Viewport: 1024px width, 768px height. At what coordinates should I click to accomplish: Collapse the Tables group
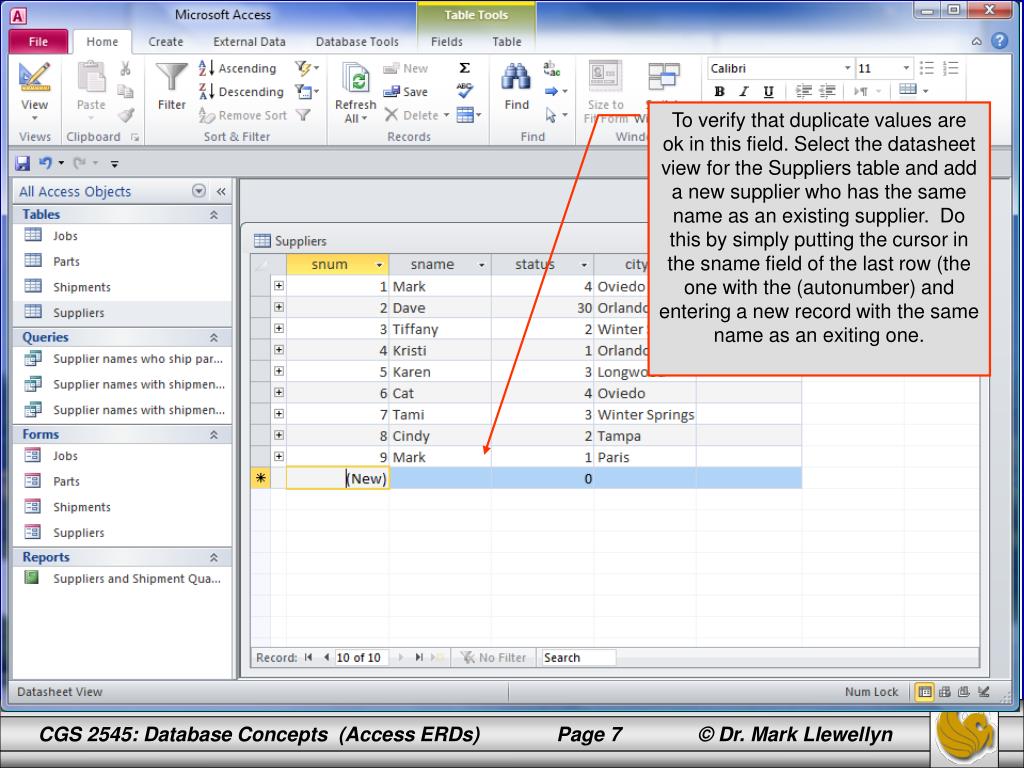tap(214, 215)
